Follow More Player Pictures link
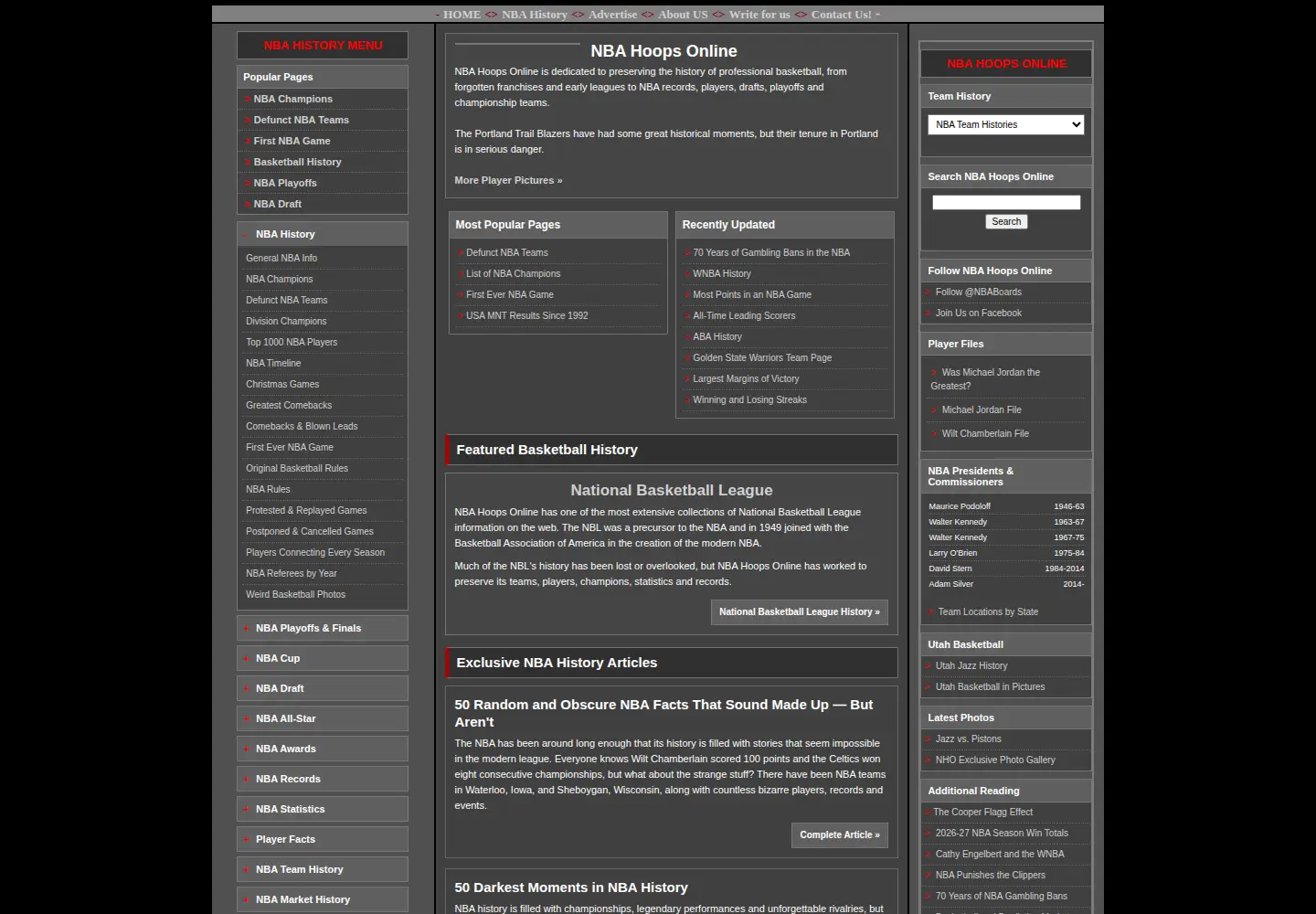Image resolution: width=1316 pixels, height=914 pixels. (508, 180)
